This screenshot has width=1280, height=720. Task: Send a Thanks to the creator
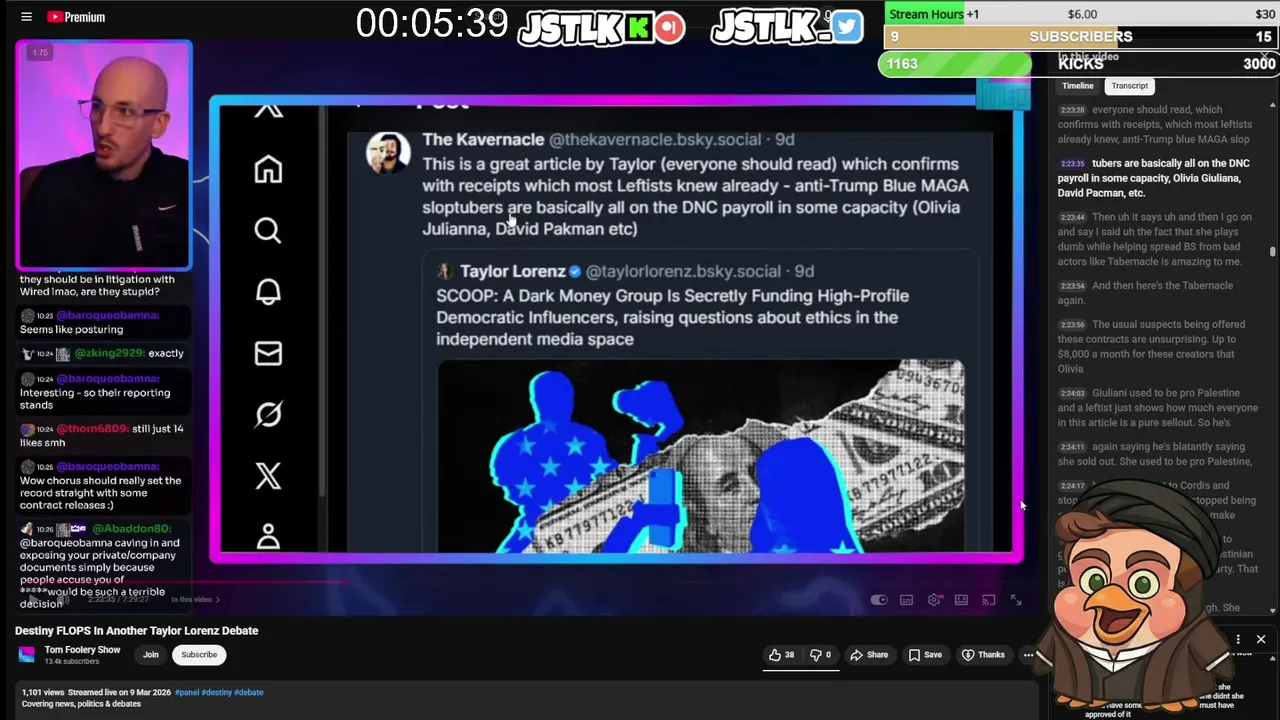pos(982,655)
